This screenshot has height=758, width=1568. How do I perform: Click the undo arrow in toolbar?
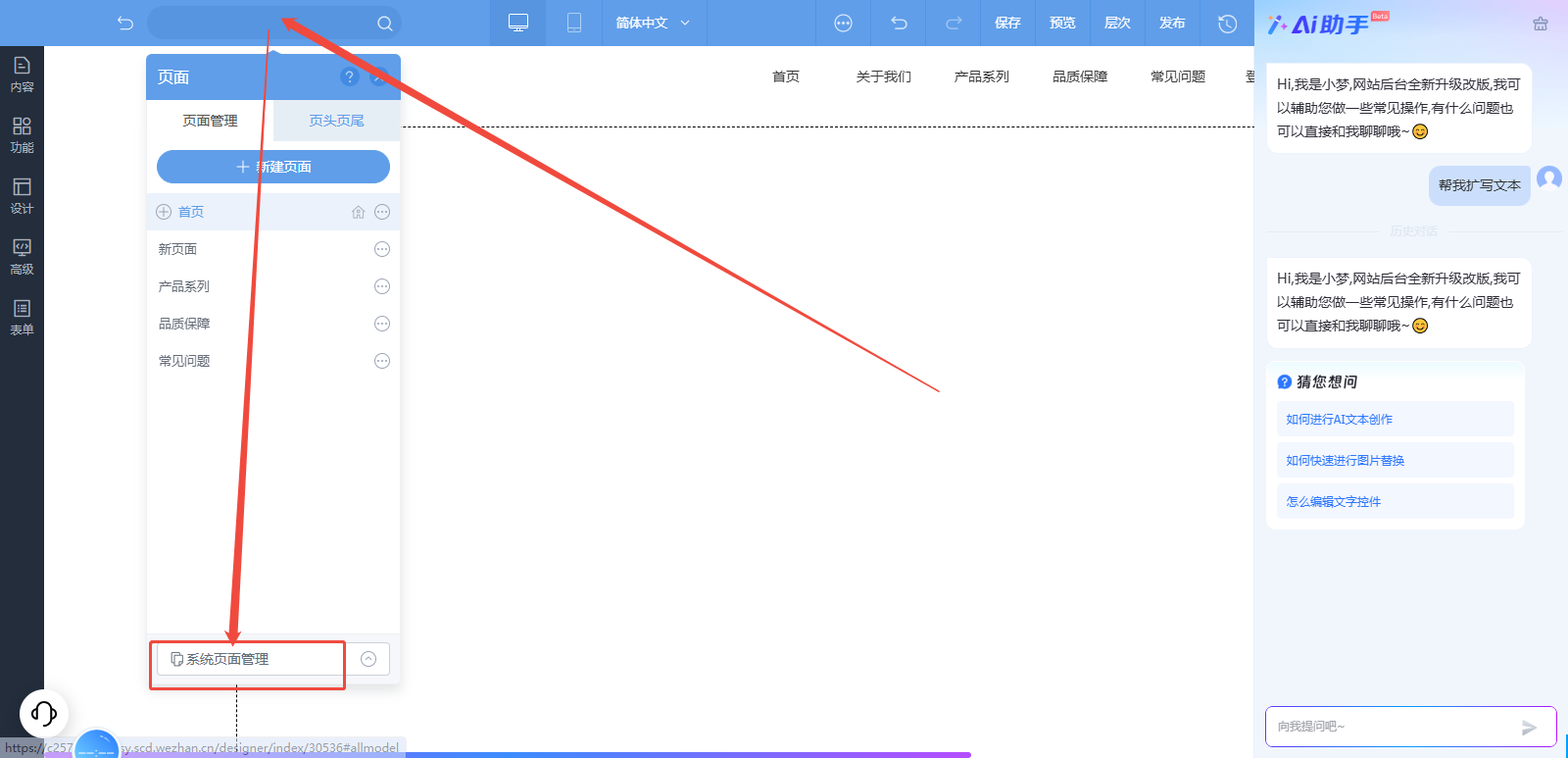point(899,23)
